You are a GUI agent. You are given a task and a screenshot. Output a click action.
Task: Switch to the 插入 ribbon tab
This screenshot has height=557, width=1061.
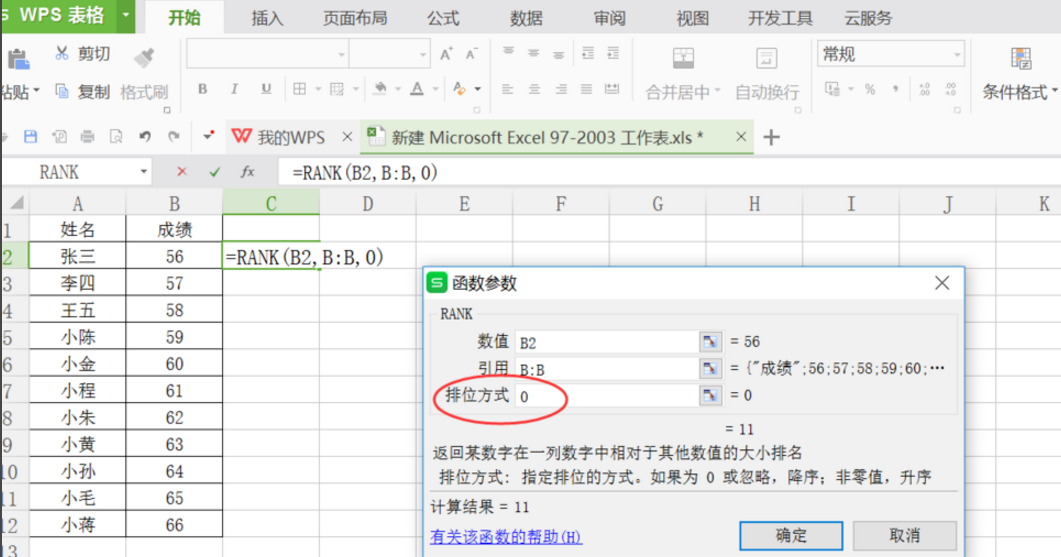pyautogui.click(x=267, y=18)
